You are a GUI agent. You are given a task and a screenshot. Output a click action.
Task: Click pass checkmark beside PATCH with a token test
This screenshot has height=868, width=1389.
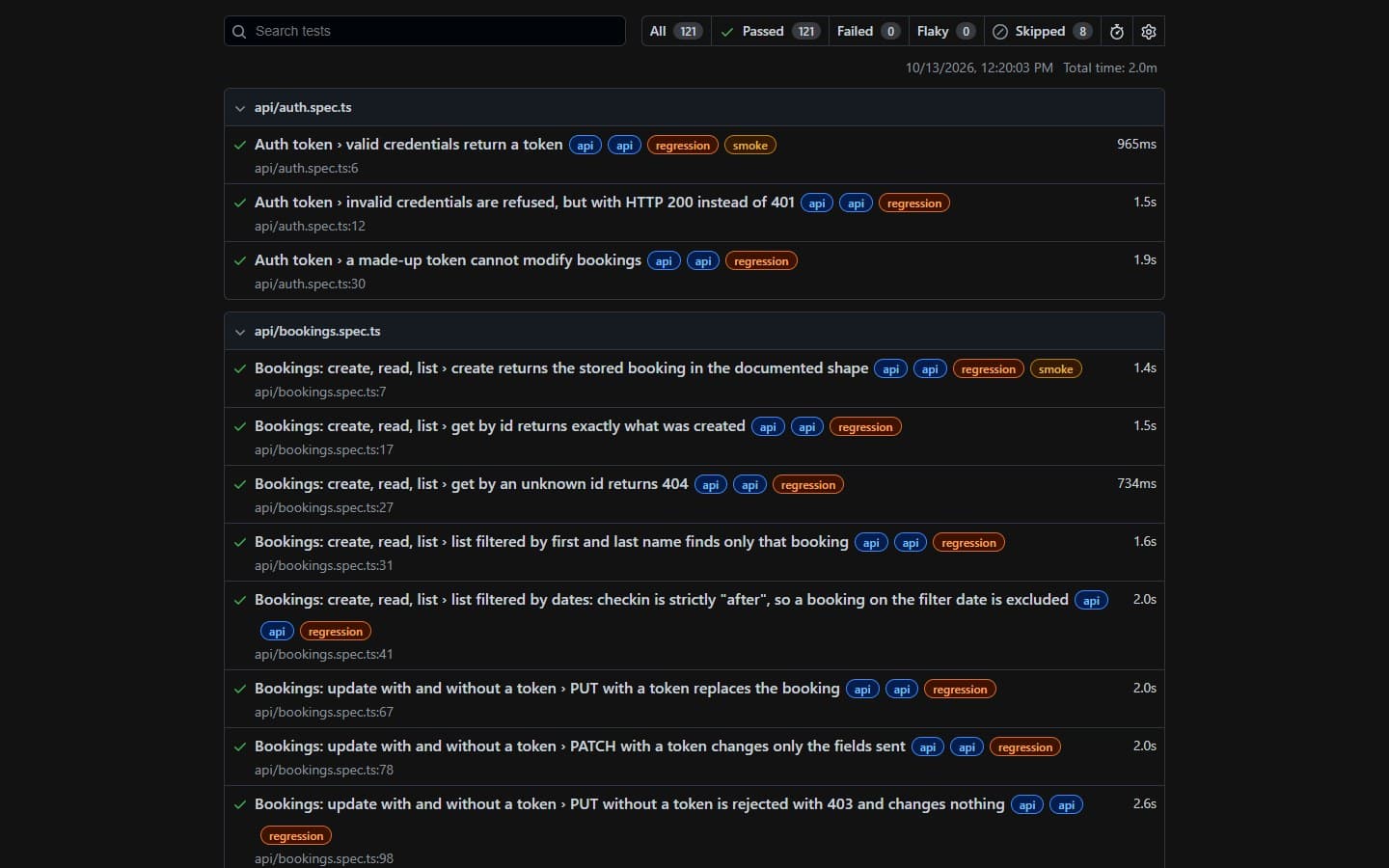[240, 746]
